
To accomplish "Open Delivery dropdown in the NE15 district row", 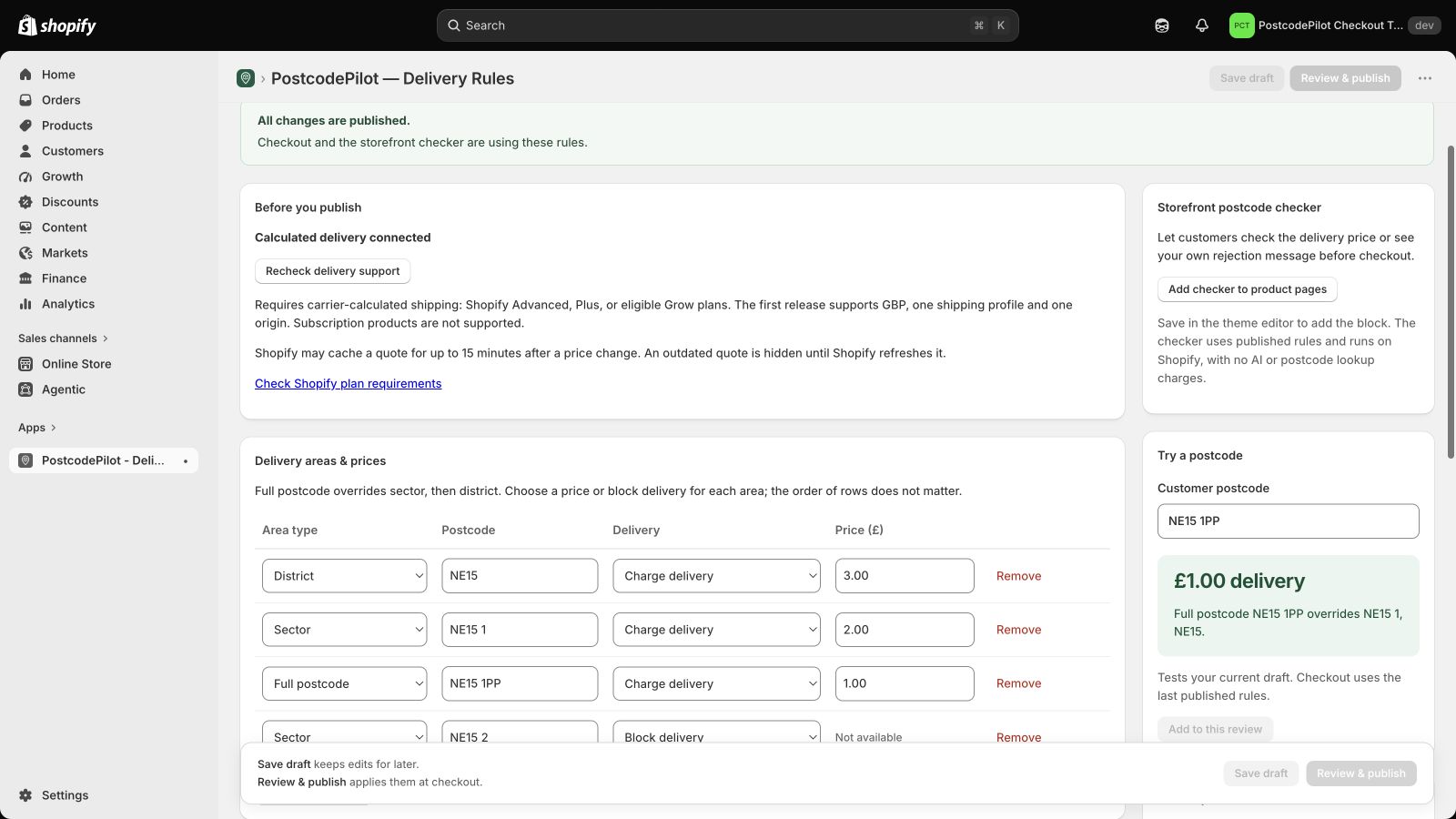I will tap(716, 576).
